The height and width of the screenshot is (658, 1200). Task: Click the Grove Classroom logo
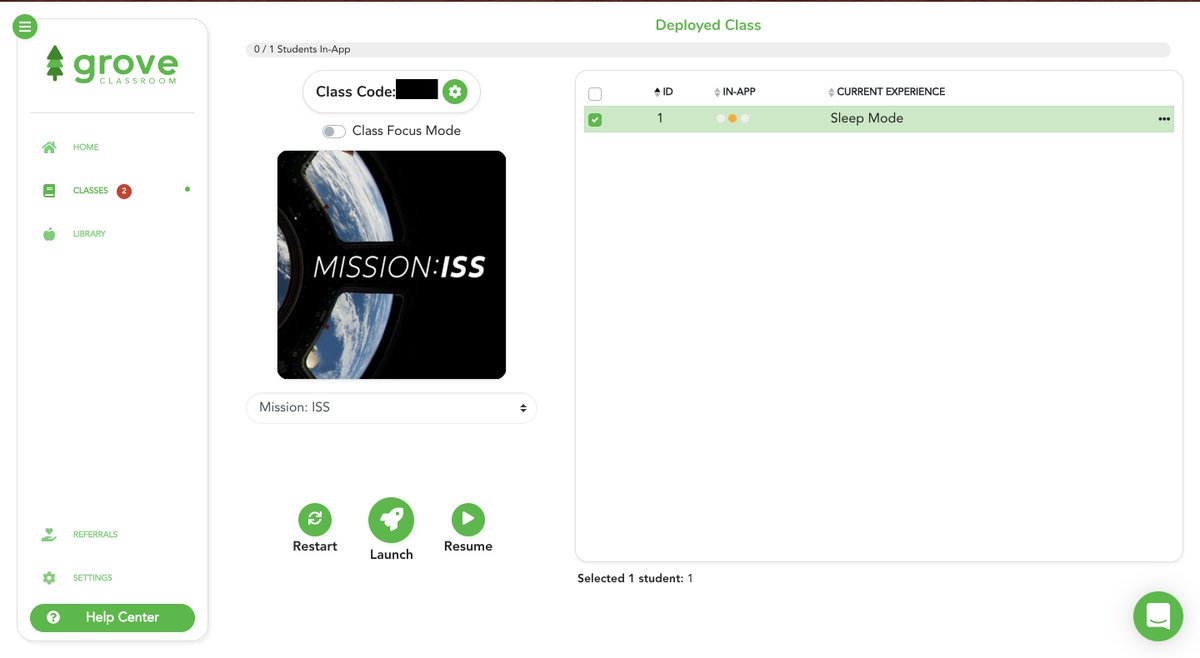pyautogui.click(x=112, y=66)
